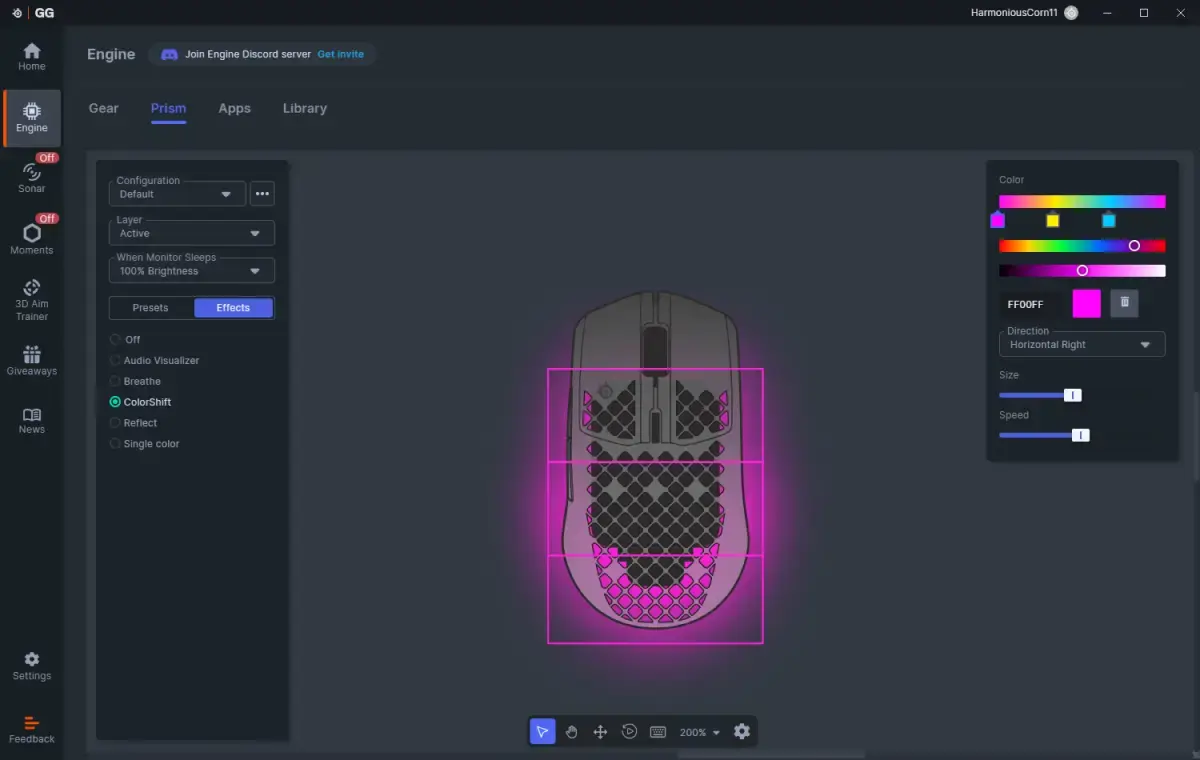This screenshot has height=760, width=1200.
Task: Open the Home section in sidebar
Action: 31,57
